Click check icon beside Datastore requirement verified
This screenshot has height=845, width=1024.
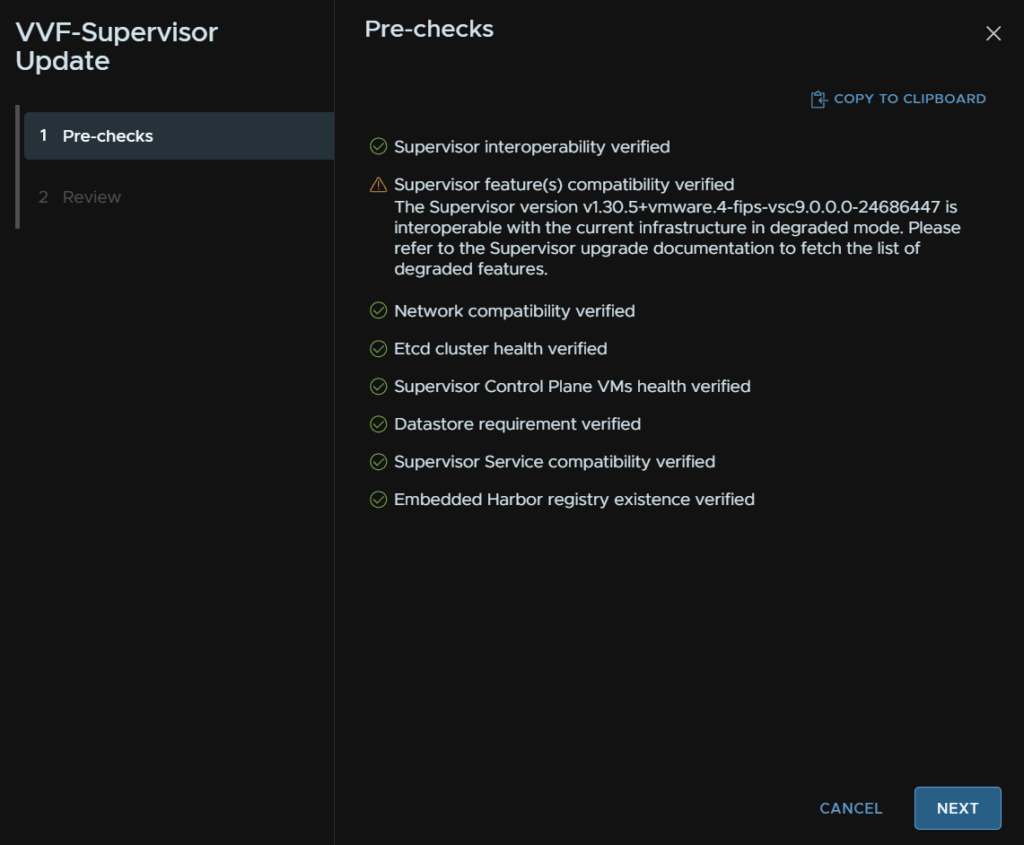[378, 424]
